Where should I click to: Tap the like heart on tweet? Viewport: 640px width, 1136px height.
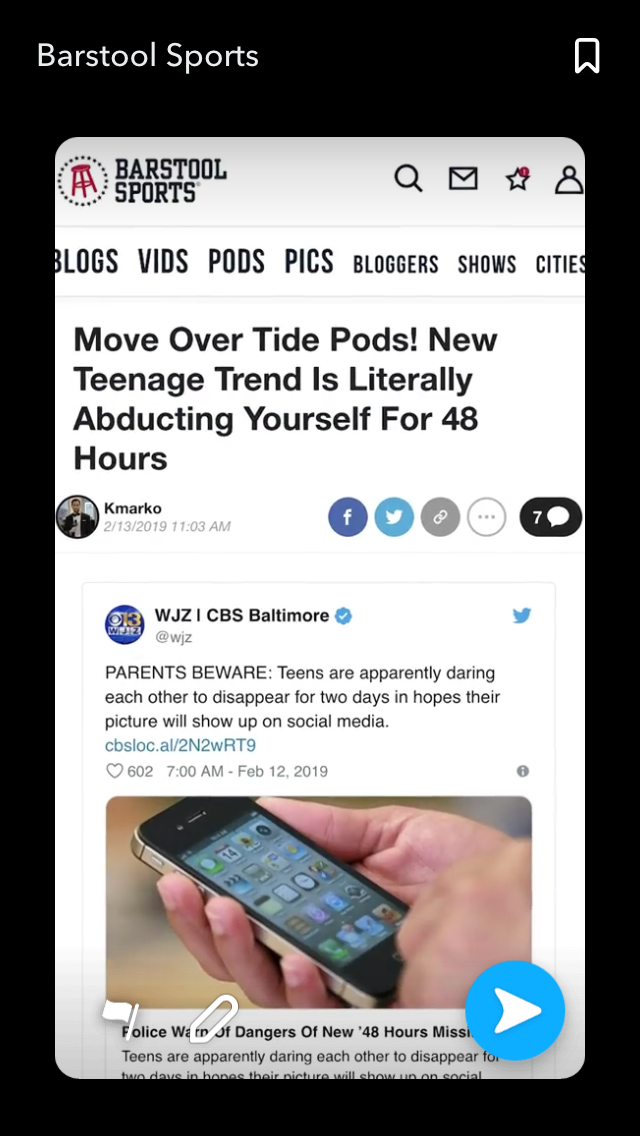(x=115, y=771)
